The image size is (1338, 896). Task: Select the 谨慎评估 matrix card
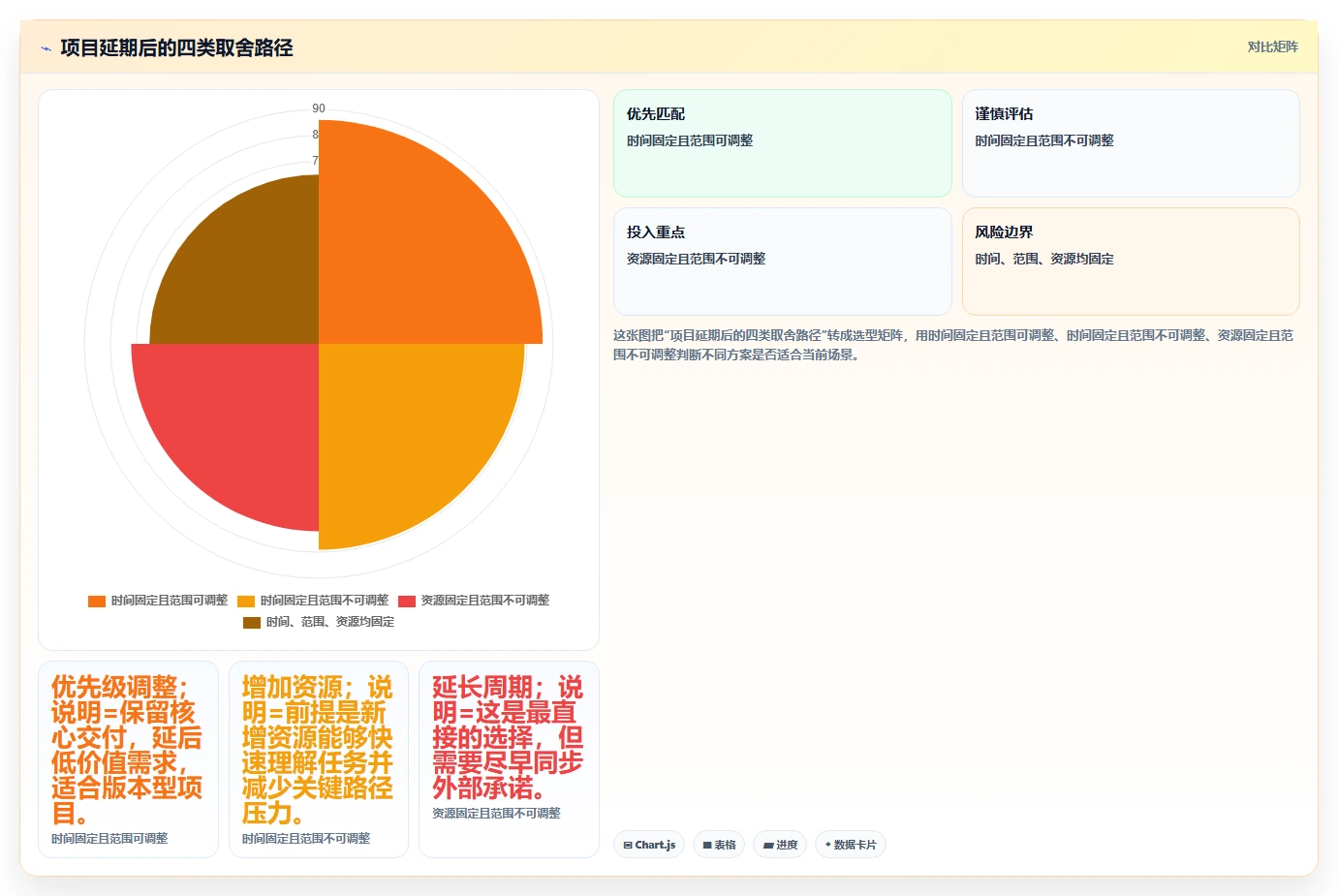(x=1131, y=143)
